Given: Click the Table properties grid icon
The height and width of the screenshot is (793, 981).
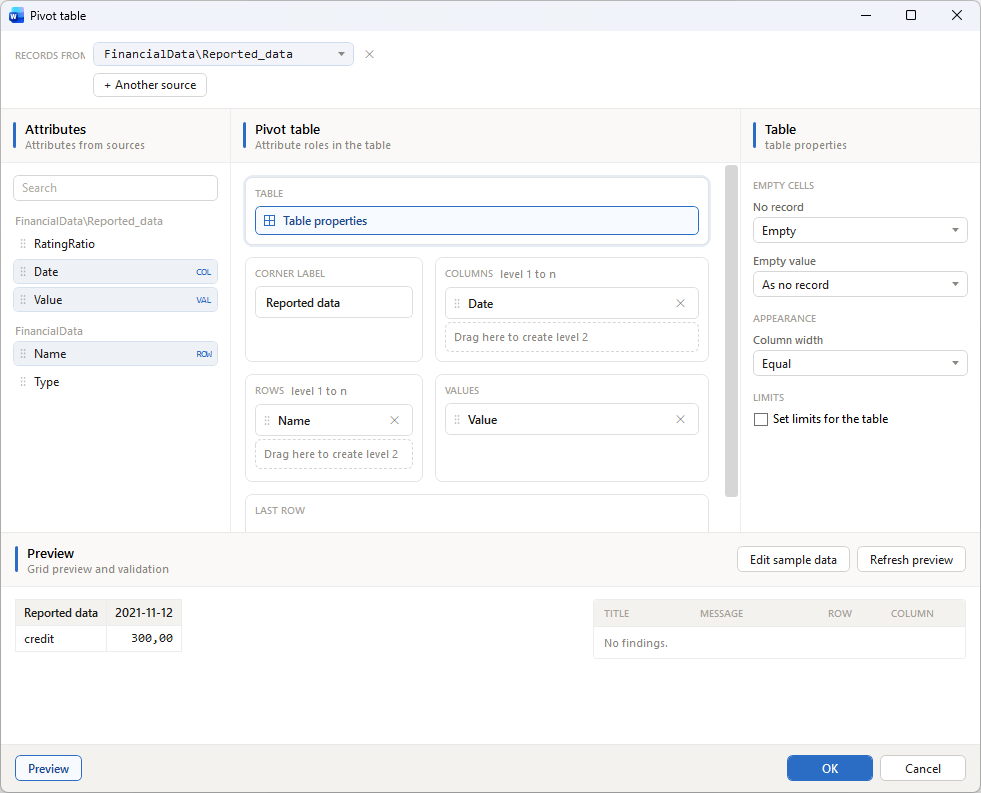Looking at the screenshot, I should pyautogui.click(x=270, y=221).
